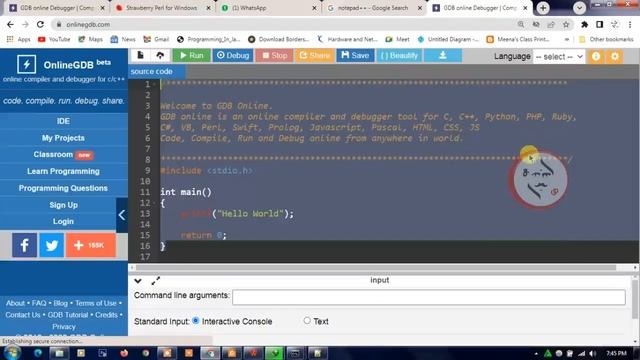
Task: Go to Learn Programming
Action: [x=63, y=171]
